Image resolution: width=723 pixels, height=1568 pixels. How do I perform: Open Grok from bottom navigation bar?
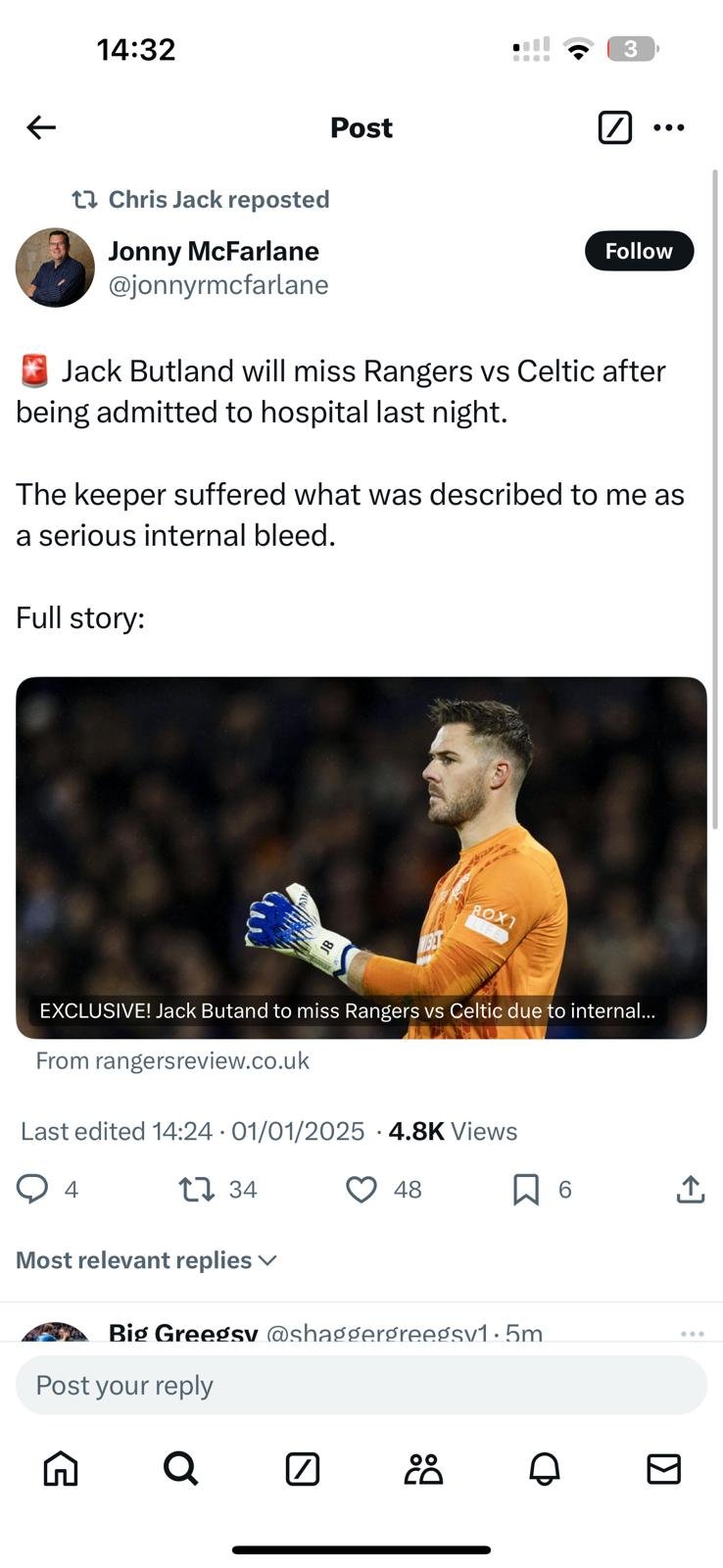click(302, 1468)
